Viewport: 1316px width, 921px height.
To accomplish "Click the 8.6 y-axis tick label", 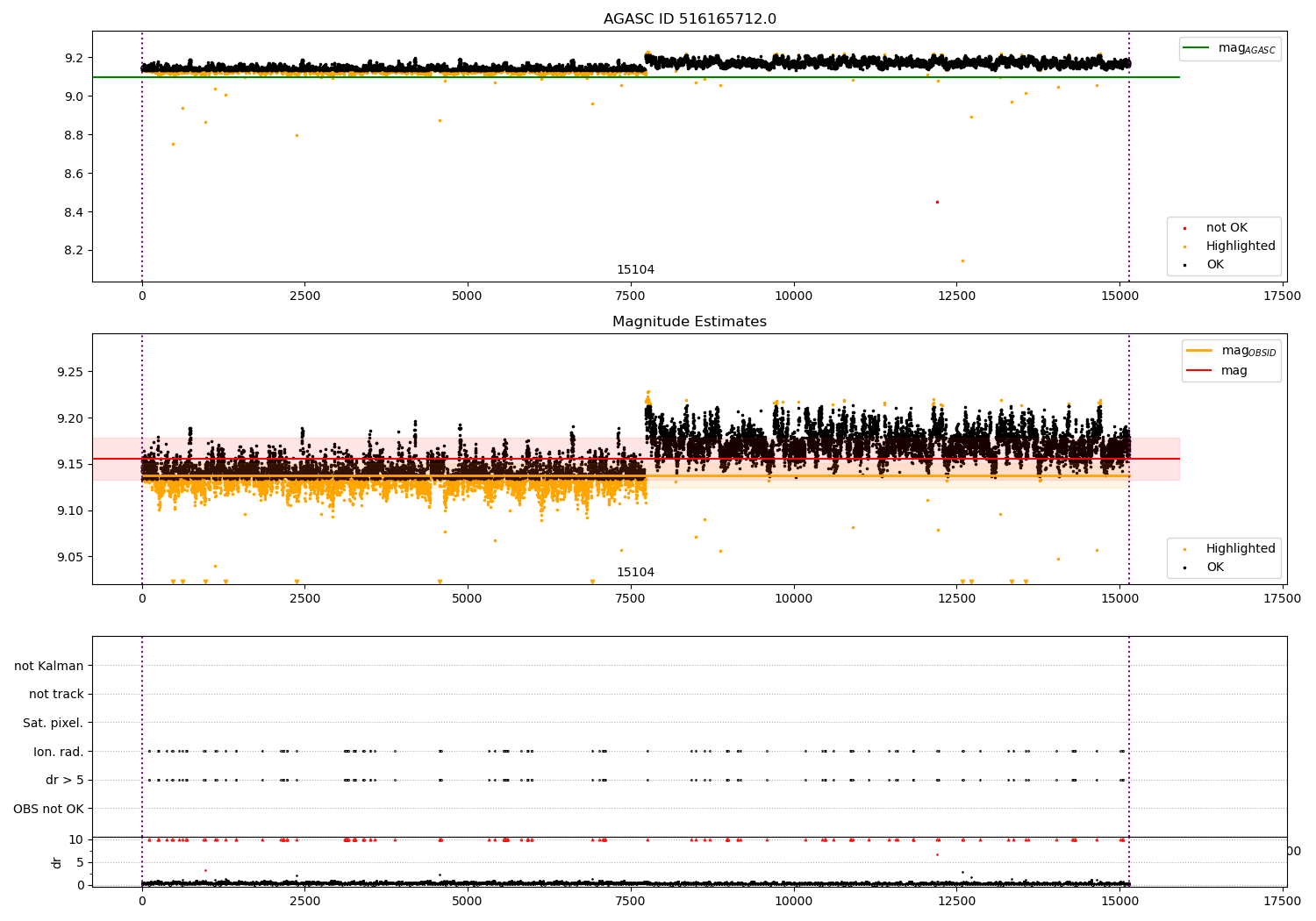I will click(74, 174).
